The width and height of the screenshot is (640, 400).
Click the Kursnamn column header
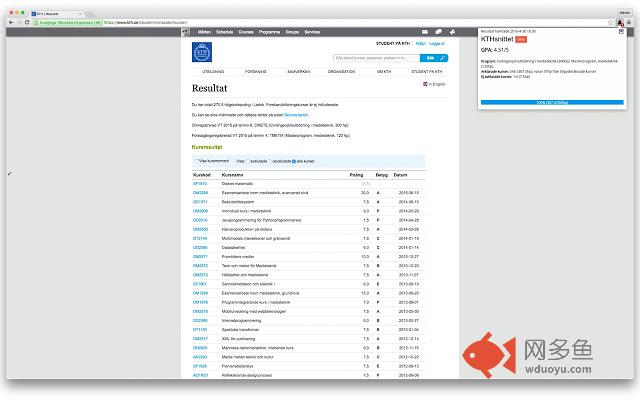[x=232, y=175]
